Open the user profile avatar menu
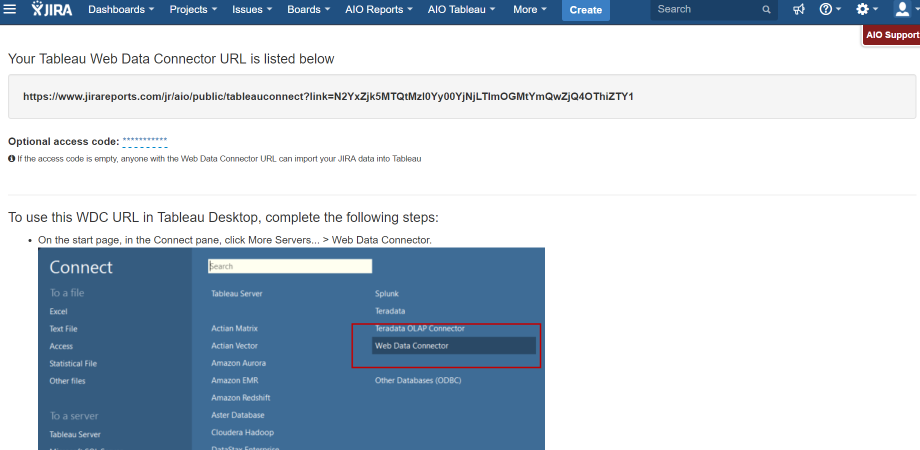 tap(904, 9)
